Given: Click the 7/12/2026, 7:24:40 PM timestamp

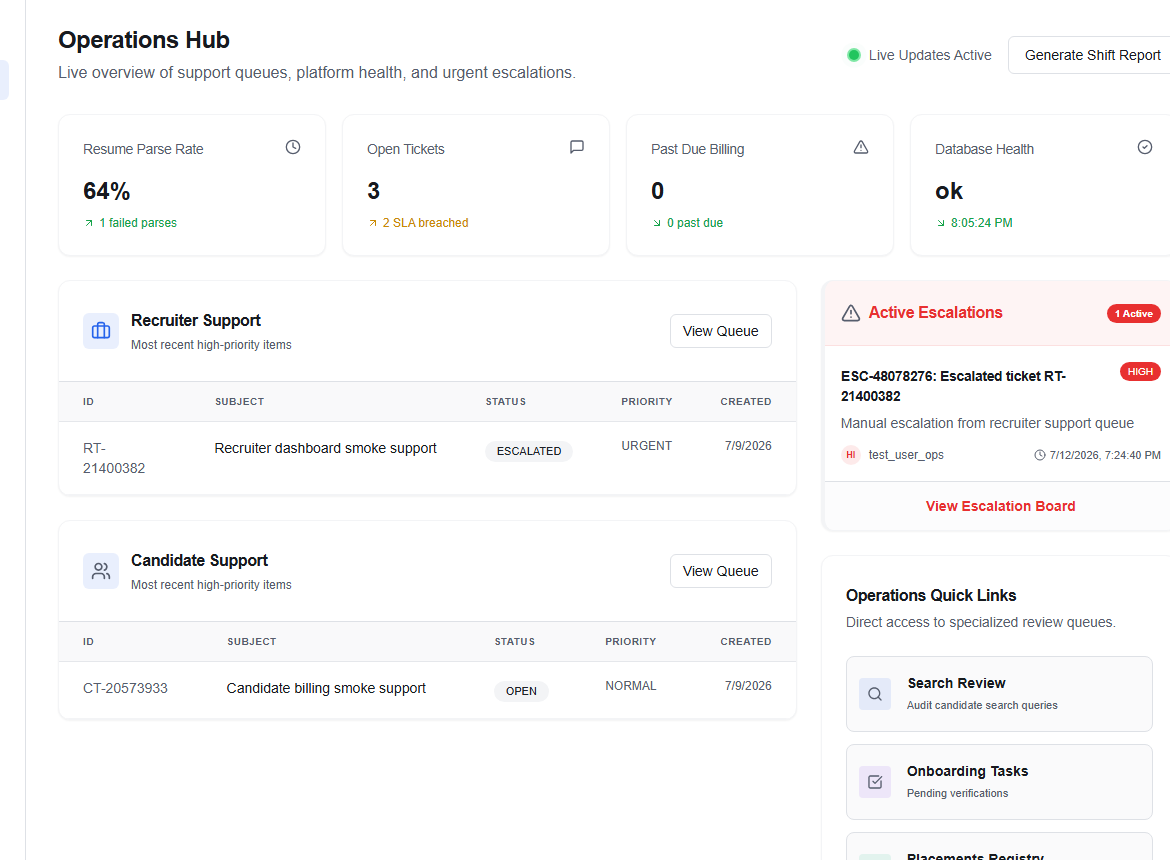Looking at the screenshot, I should click(1105, 455).
